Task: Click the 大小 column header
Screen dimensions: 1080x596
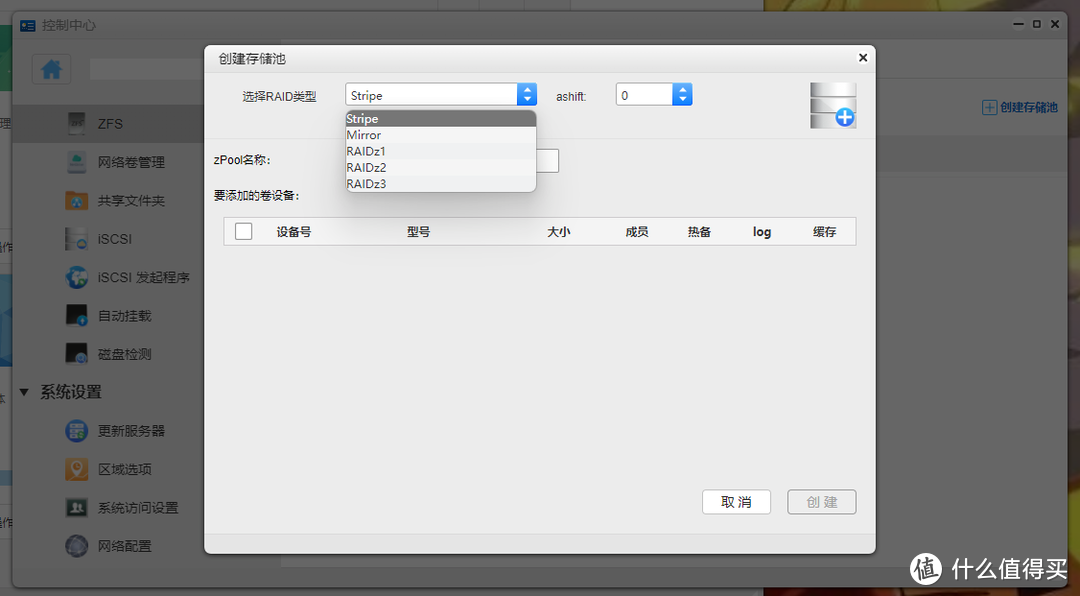Action: click(x=559, y=232)
